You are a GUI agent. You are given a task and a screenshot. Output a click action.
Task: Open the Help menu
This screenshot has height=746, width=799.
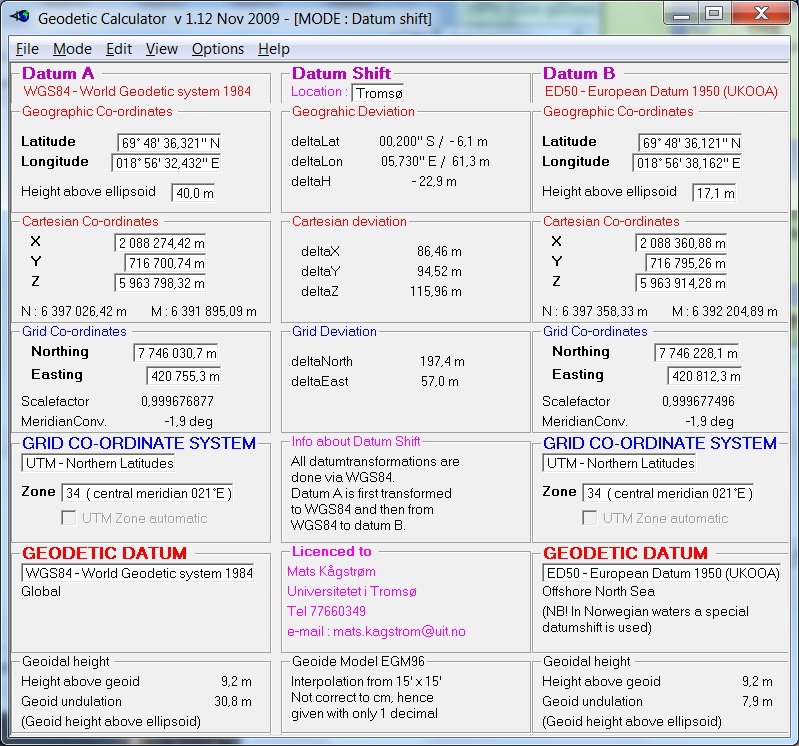point(273,49)
